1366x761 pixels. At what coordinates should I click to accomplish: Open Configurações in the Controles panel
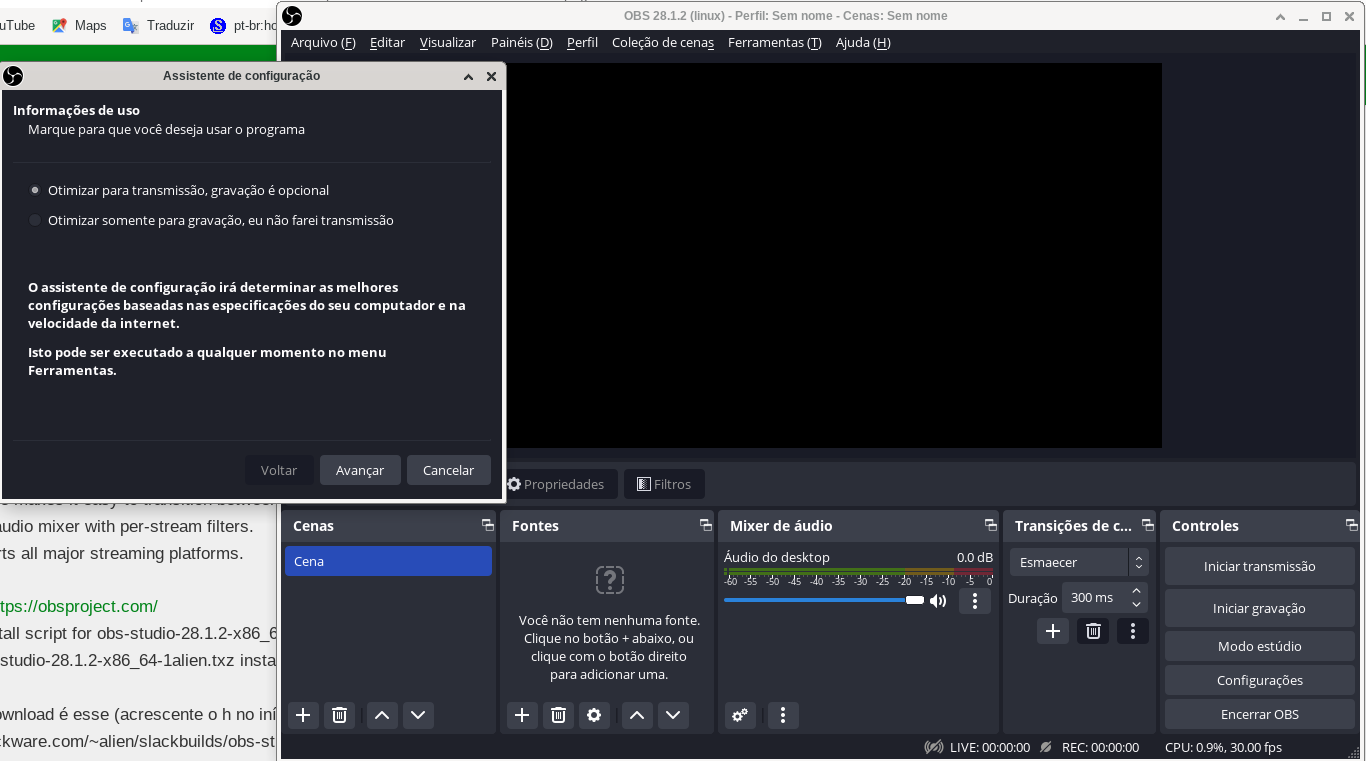click(1259, 680)
